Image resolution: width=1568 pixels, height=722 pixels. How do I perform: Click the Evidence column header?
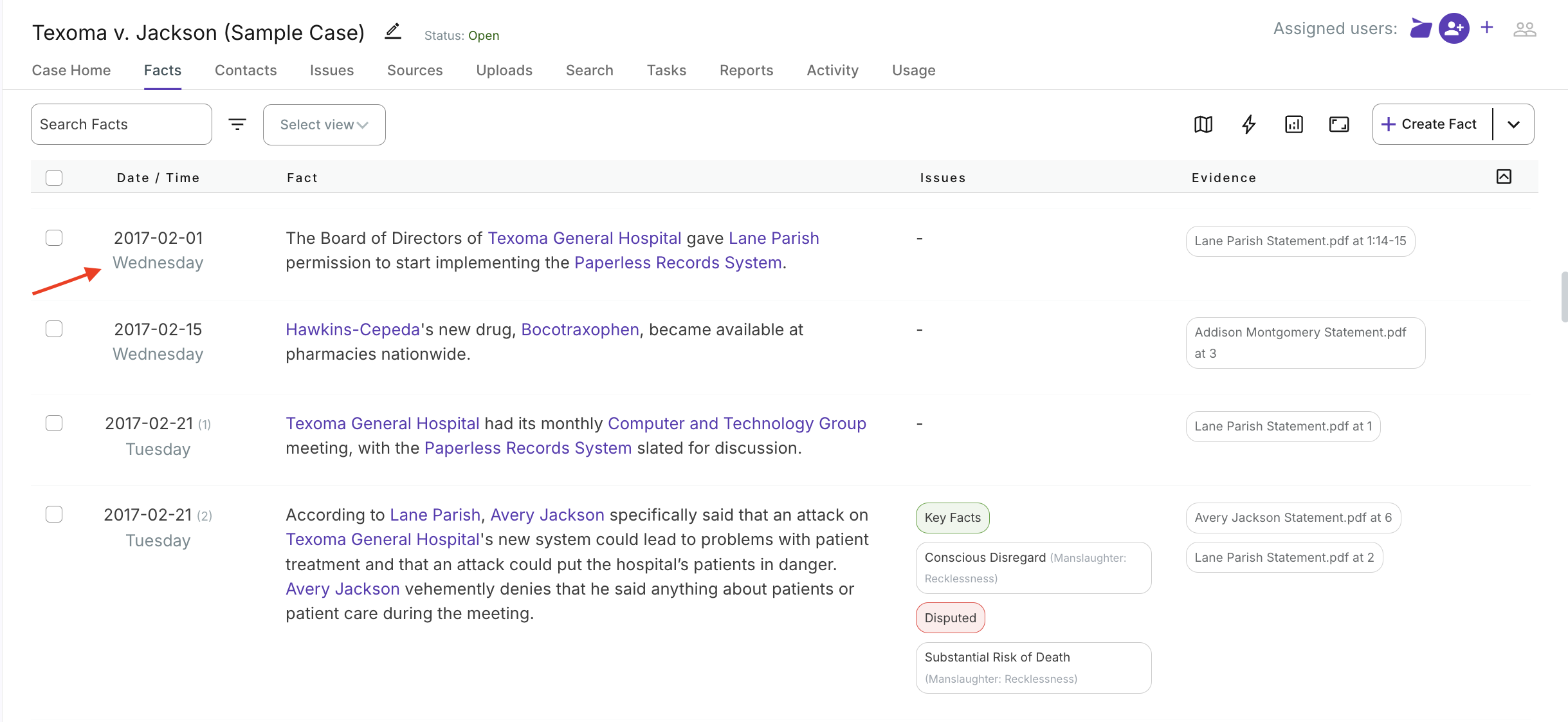[1224, 178]
